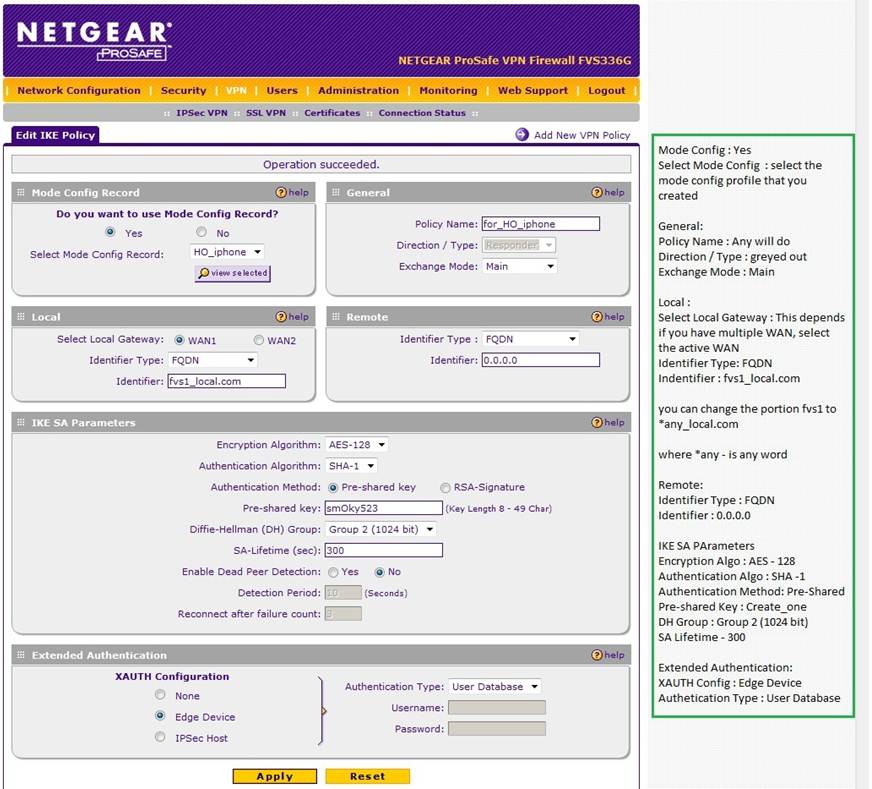
Task: Go to the SSL VPN submenu
Action: 266,113
